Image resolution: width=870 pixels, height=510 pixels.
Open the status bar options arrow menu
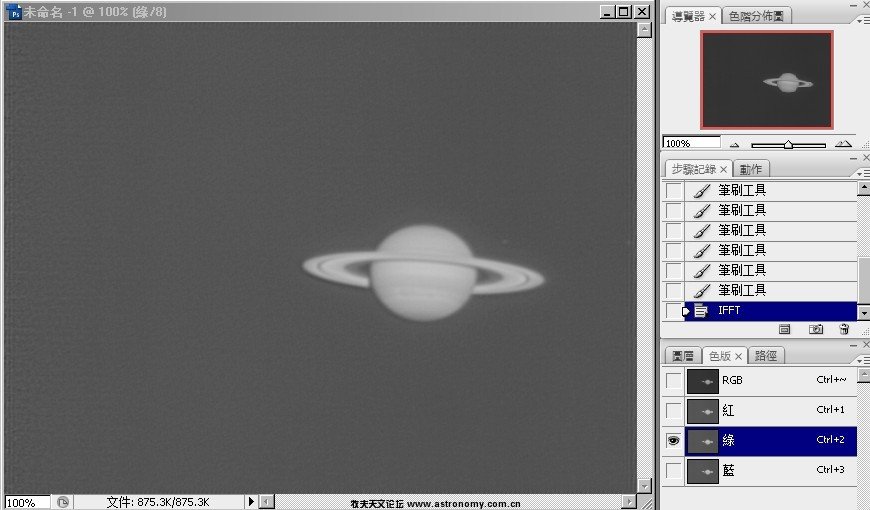(x=251, y=502)
